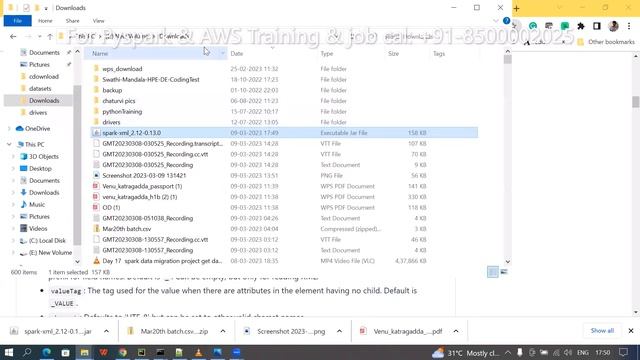Select (C:) Local Disk drive
Viewport: 640px width, 360px height.
pyautogui.click(x=47, y=241)
